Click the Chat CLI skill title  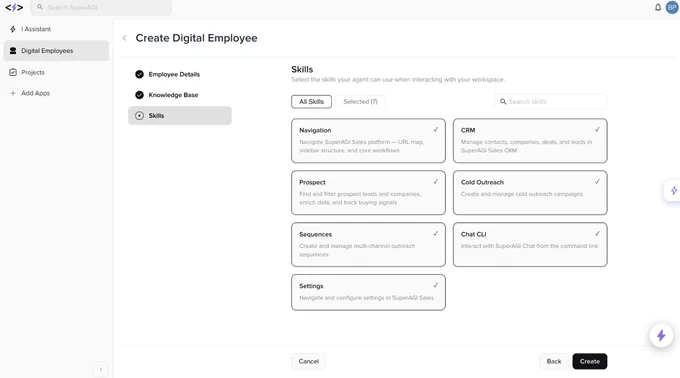pos(474,234)
